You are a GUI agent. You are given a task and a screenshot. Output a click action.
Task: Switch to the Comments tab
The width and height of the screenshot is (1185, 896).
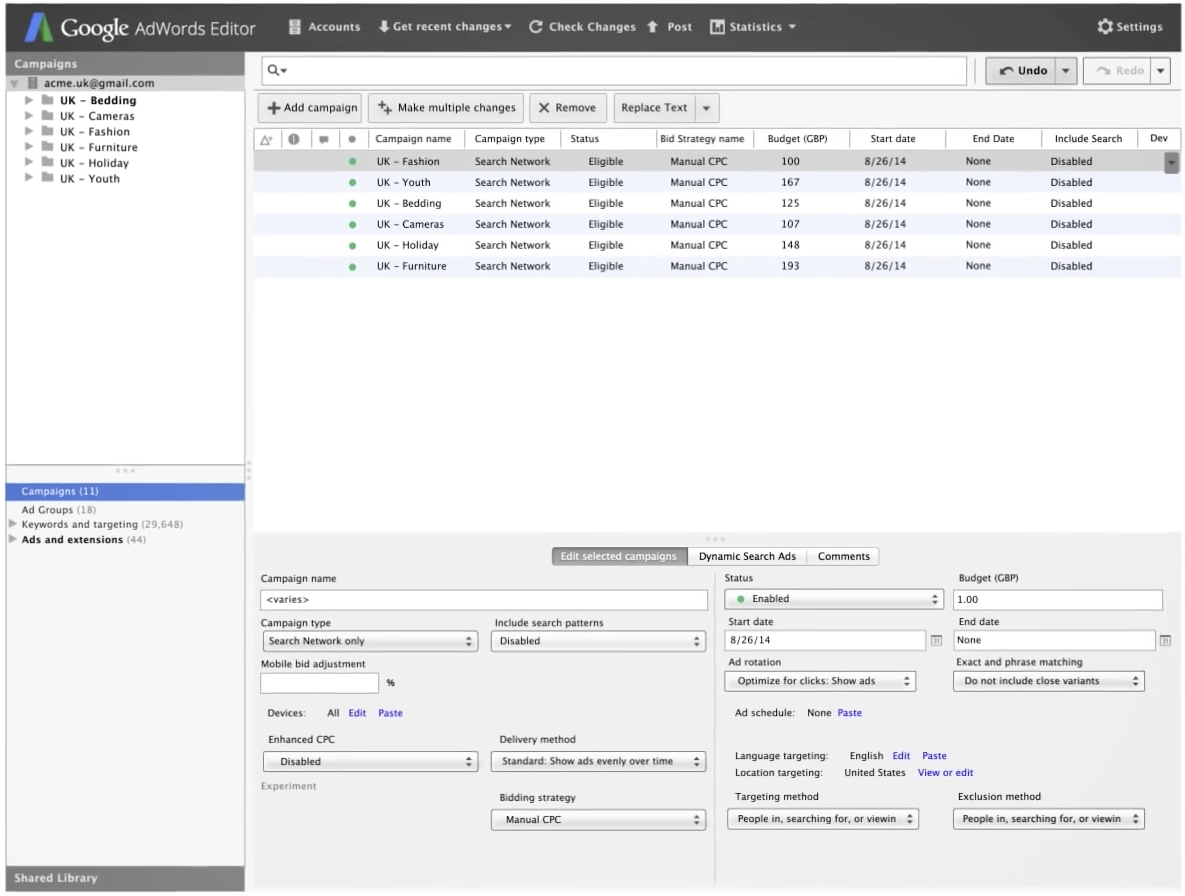[843, 557]
